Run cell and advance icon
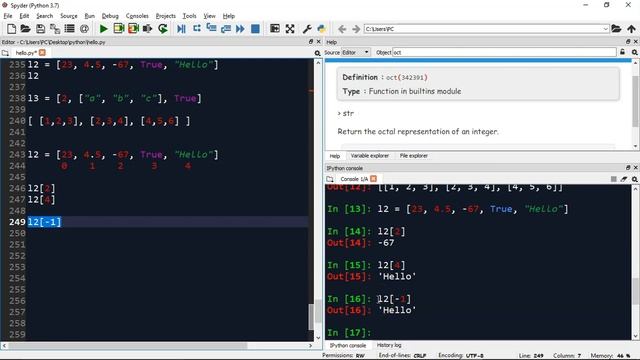Image resolution: width=640 pixels, height=360 pixels. click(x=133, y=29)
